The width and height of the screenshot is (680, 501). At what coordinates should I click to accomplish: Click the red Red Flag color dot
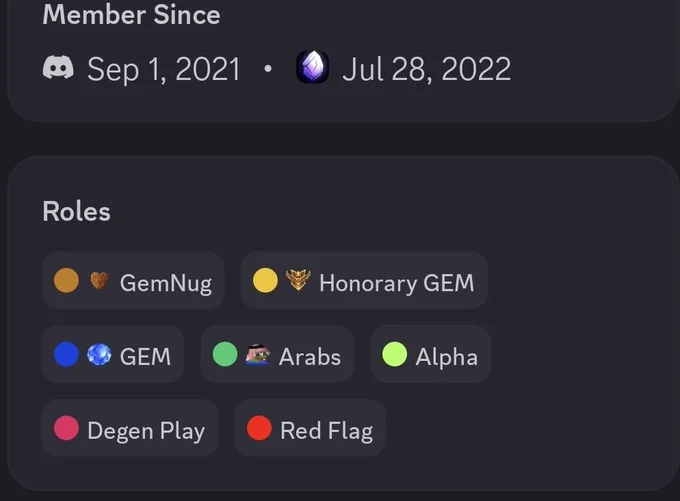pyautogui.click(x=259, y=428)
